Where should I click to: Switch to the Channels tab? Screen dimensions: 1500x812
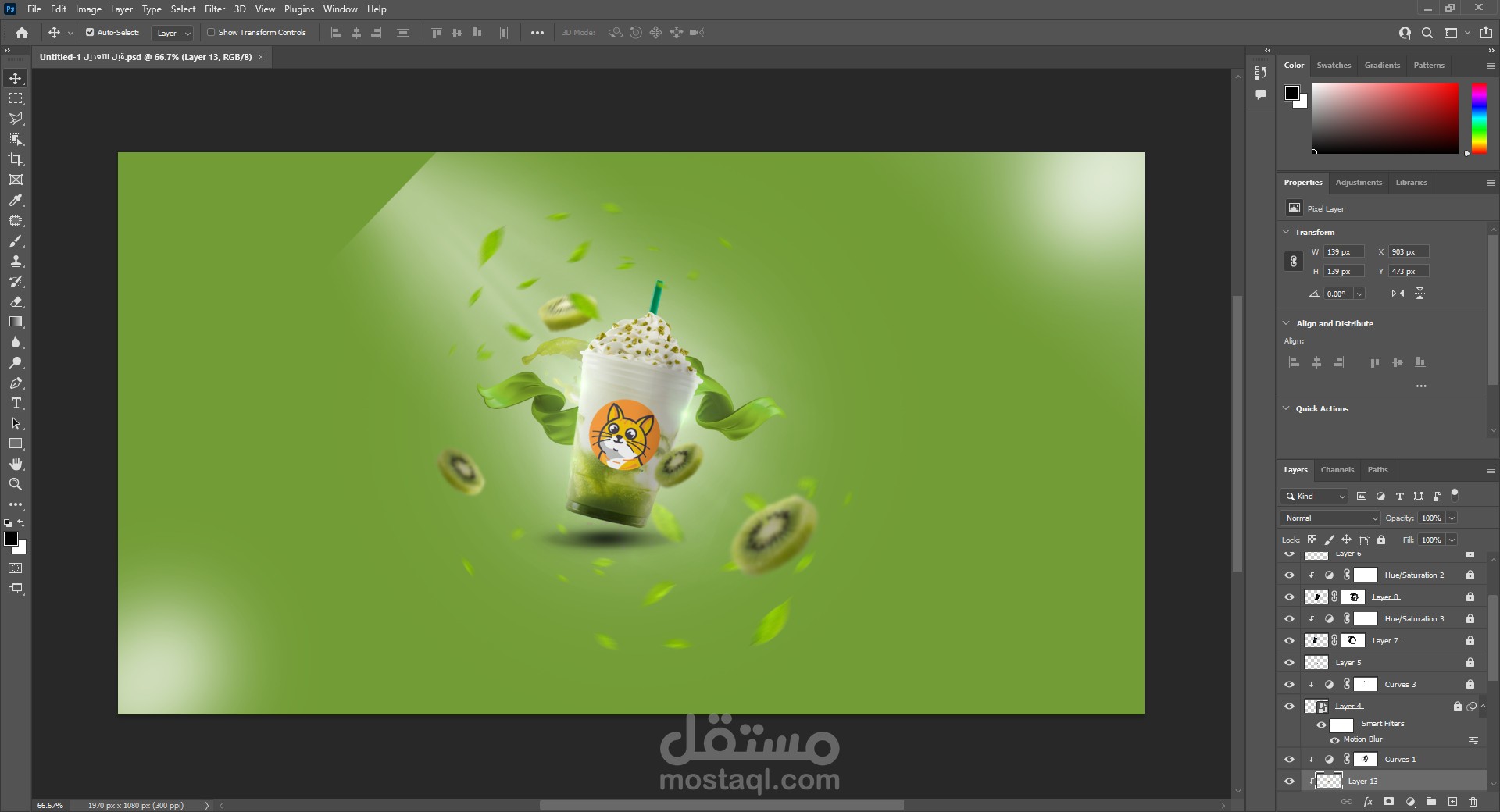(x=1337, y=470)
